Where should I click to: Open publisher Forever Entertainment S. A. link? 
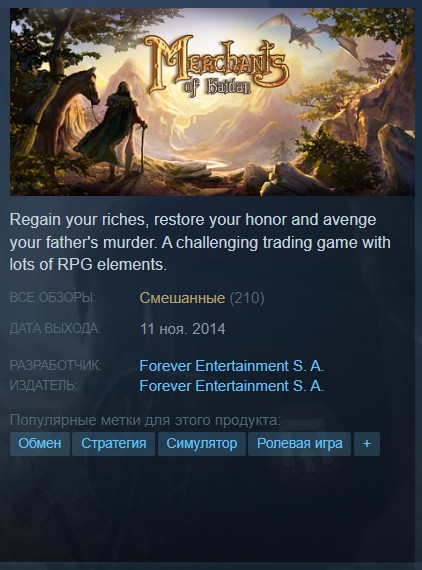pyautogui.click(x=232, y=386)
